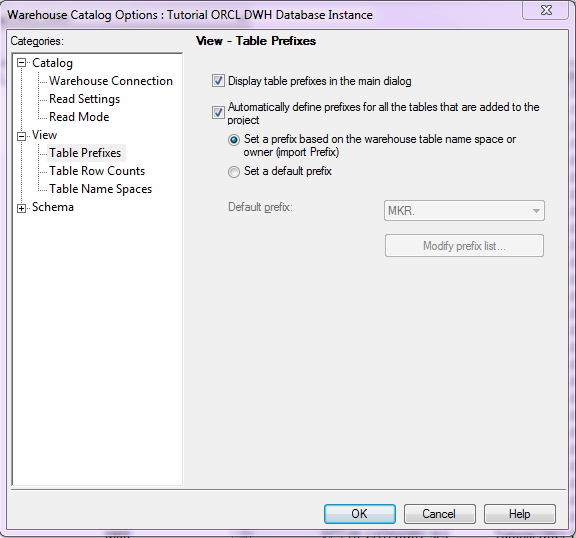Open the Default prefix MKR. dropdown
The image size is (576, 538).
click(464, 210)
